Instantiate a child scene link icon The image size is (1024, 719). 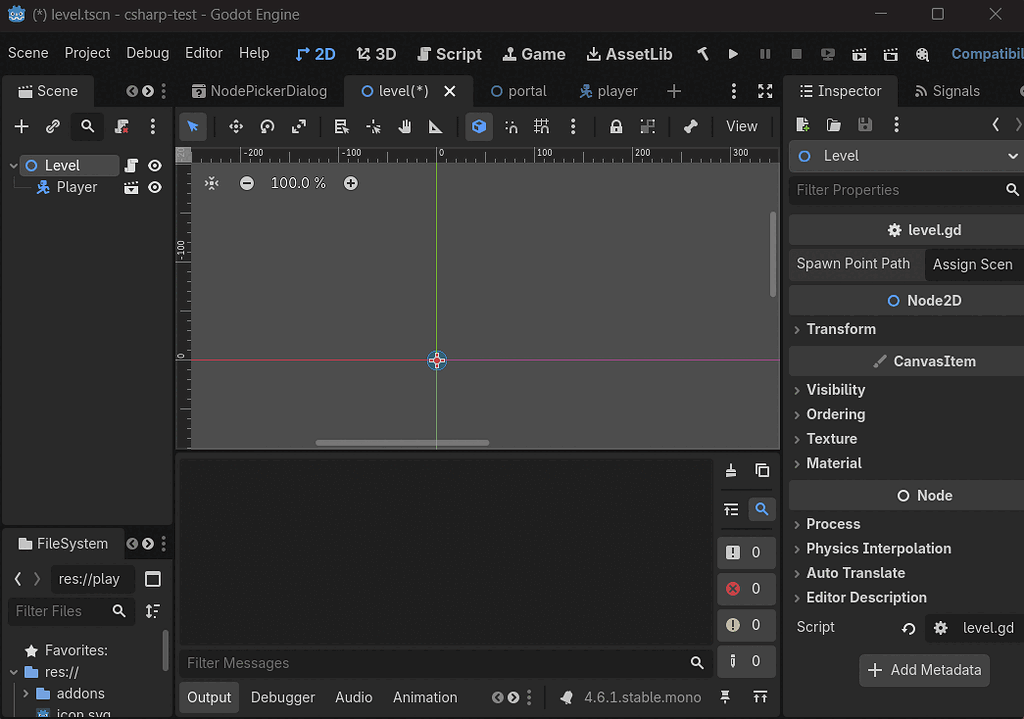click(x=53, y=126)
